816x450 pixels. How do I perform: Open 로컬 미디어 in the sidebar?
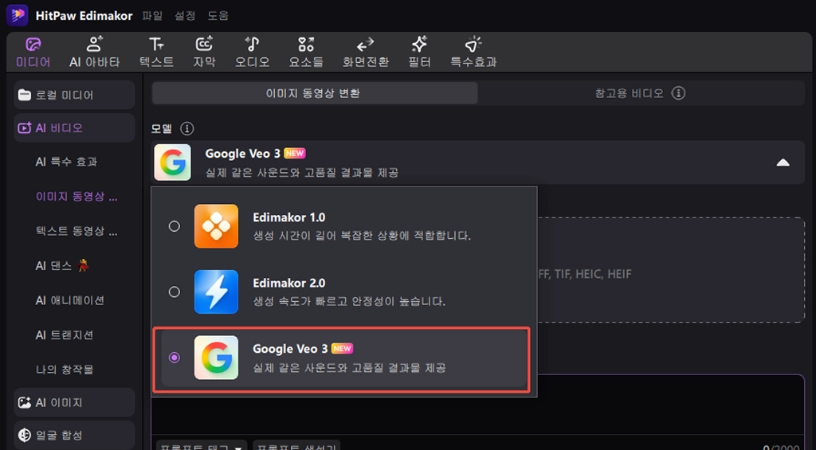(74, 95)
